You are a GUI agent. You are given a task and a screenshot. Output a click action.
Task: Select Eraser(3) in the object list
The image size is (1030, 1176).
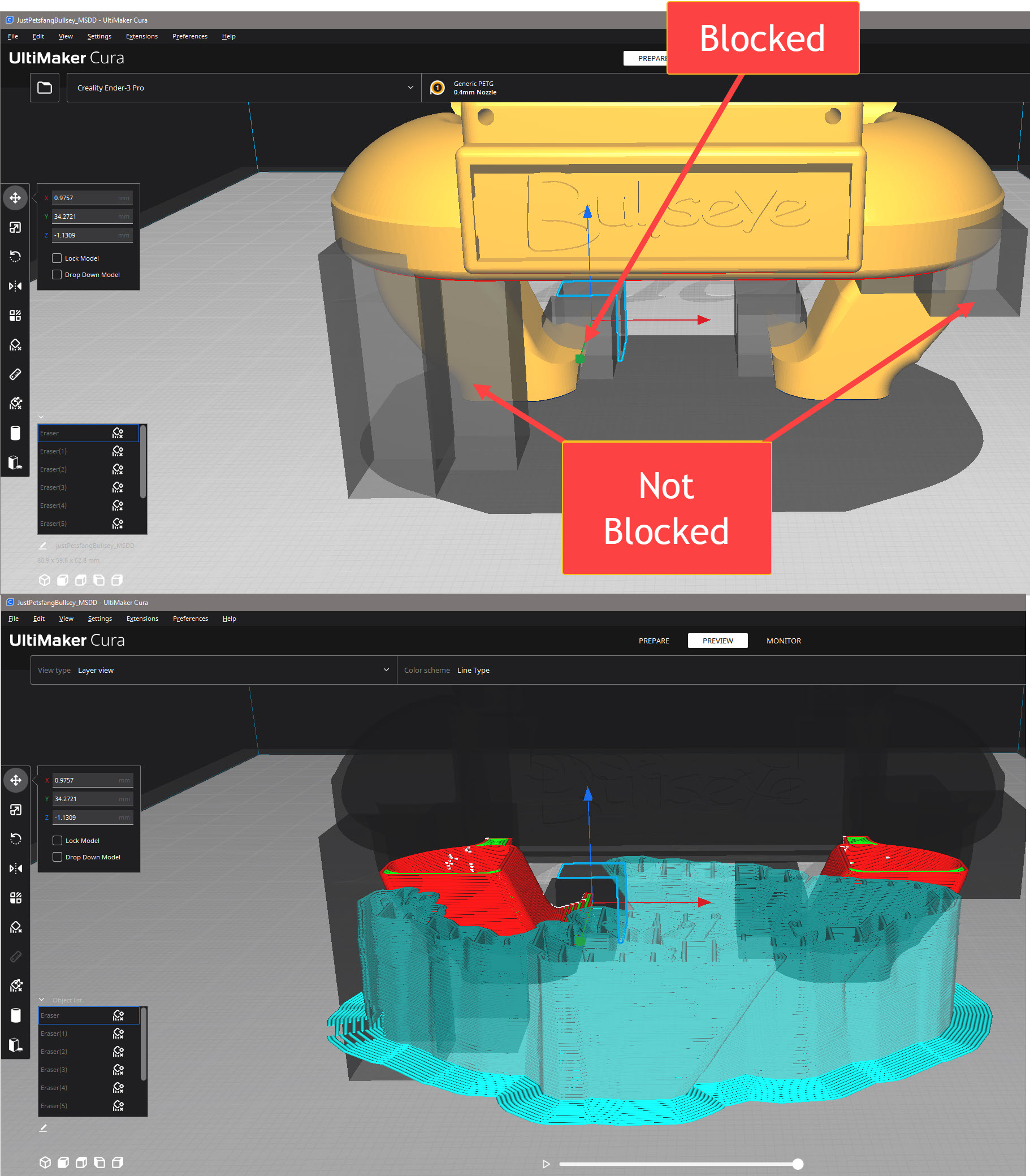(54, 487)
